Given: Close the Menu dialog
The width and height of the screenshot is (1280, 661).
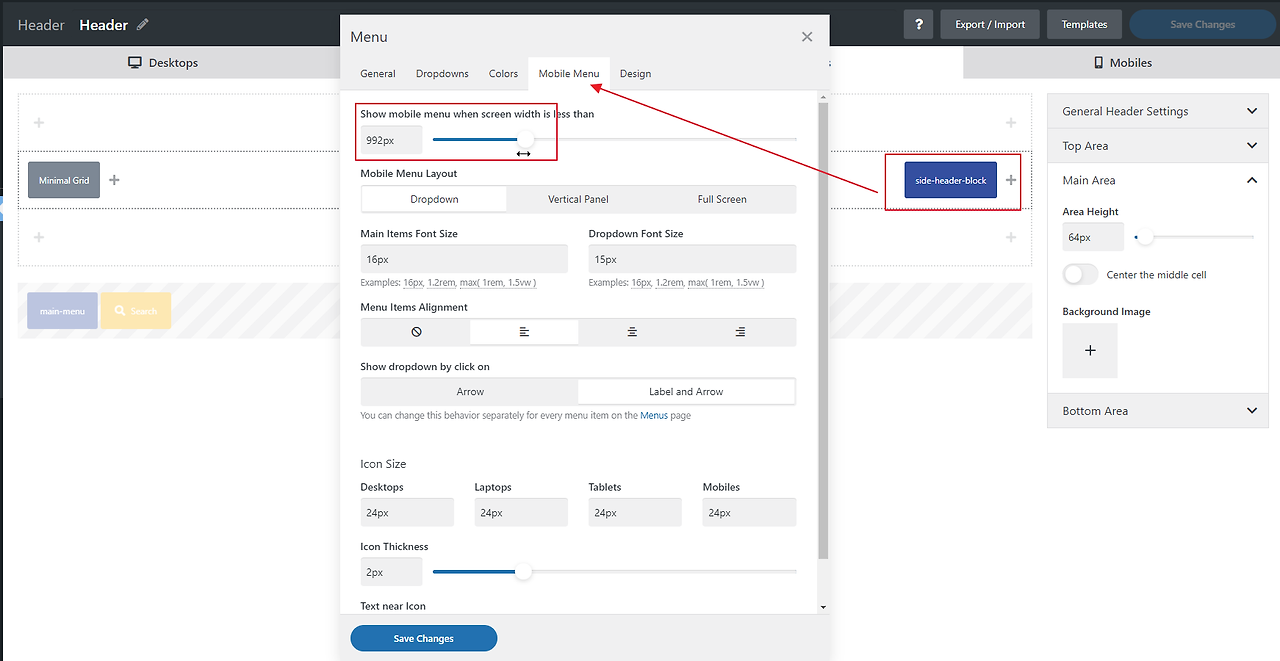Looking at the screenshot, I should (807, 37).
